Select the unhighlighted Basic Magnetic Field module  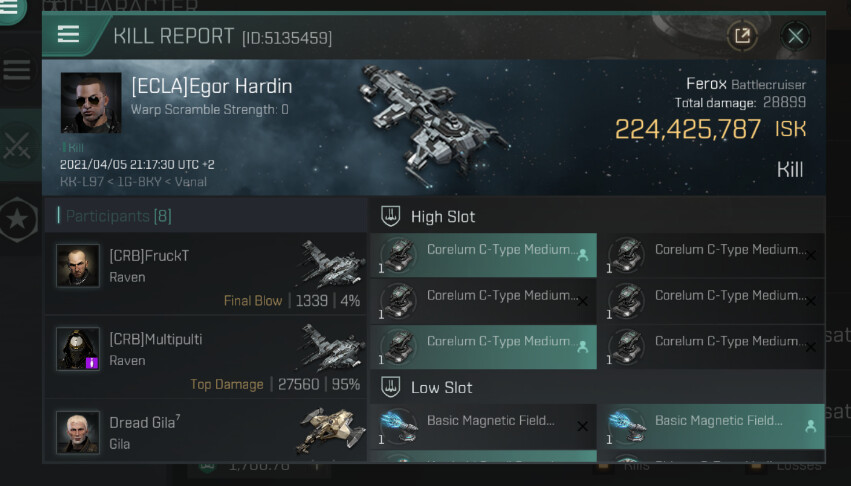(x=484, y=426)
